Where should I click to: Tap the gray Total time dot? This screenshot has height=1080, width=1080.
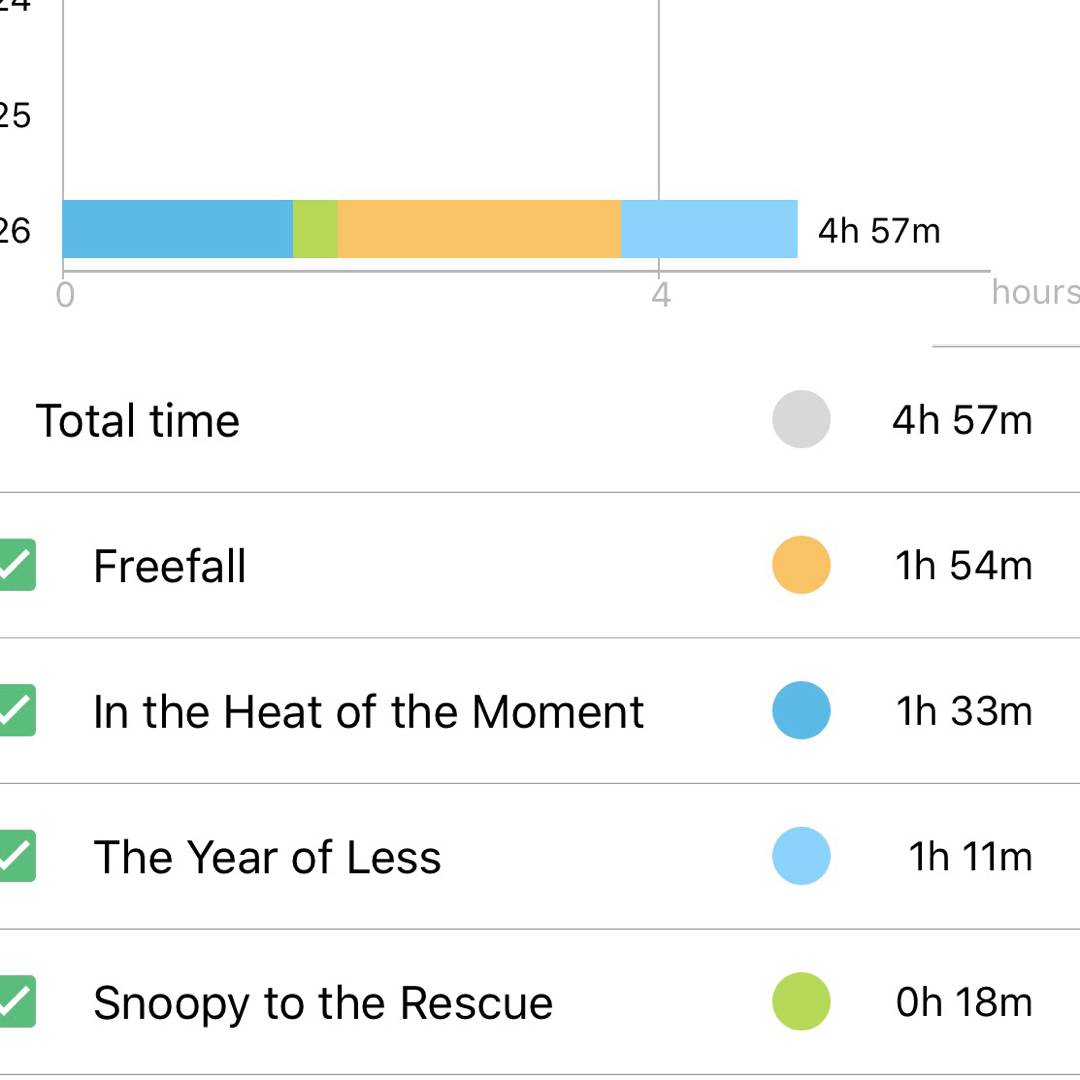tap(801, 420)
